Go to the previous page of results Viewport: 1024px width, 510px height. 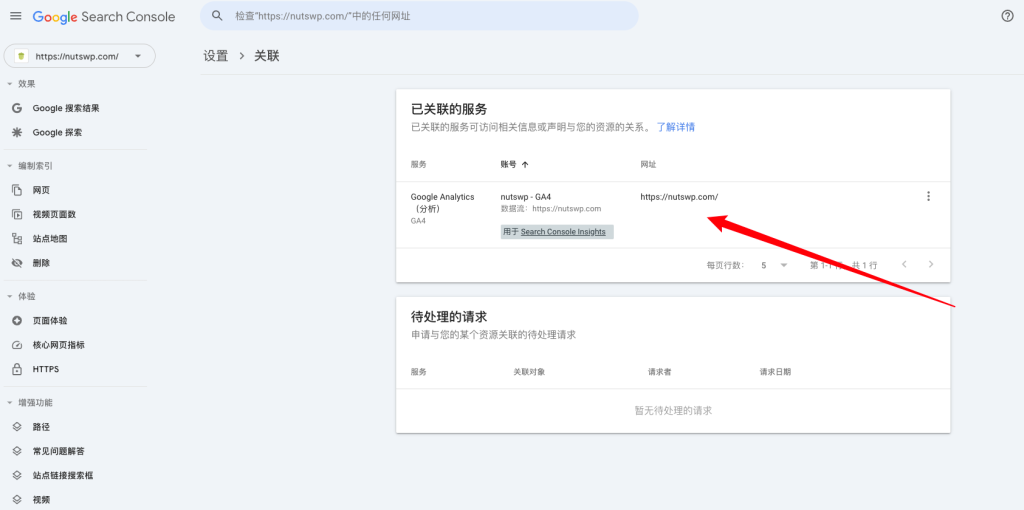[904, 264]
